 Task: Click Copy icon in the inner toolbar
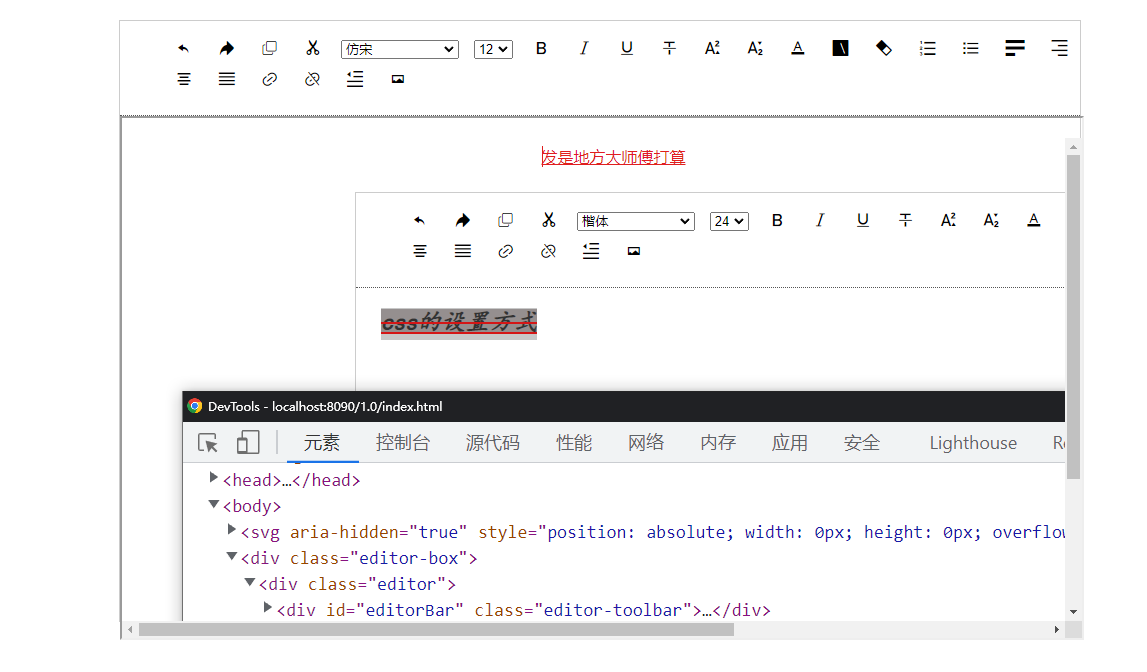505,220
